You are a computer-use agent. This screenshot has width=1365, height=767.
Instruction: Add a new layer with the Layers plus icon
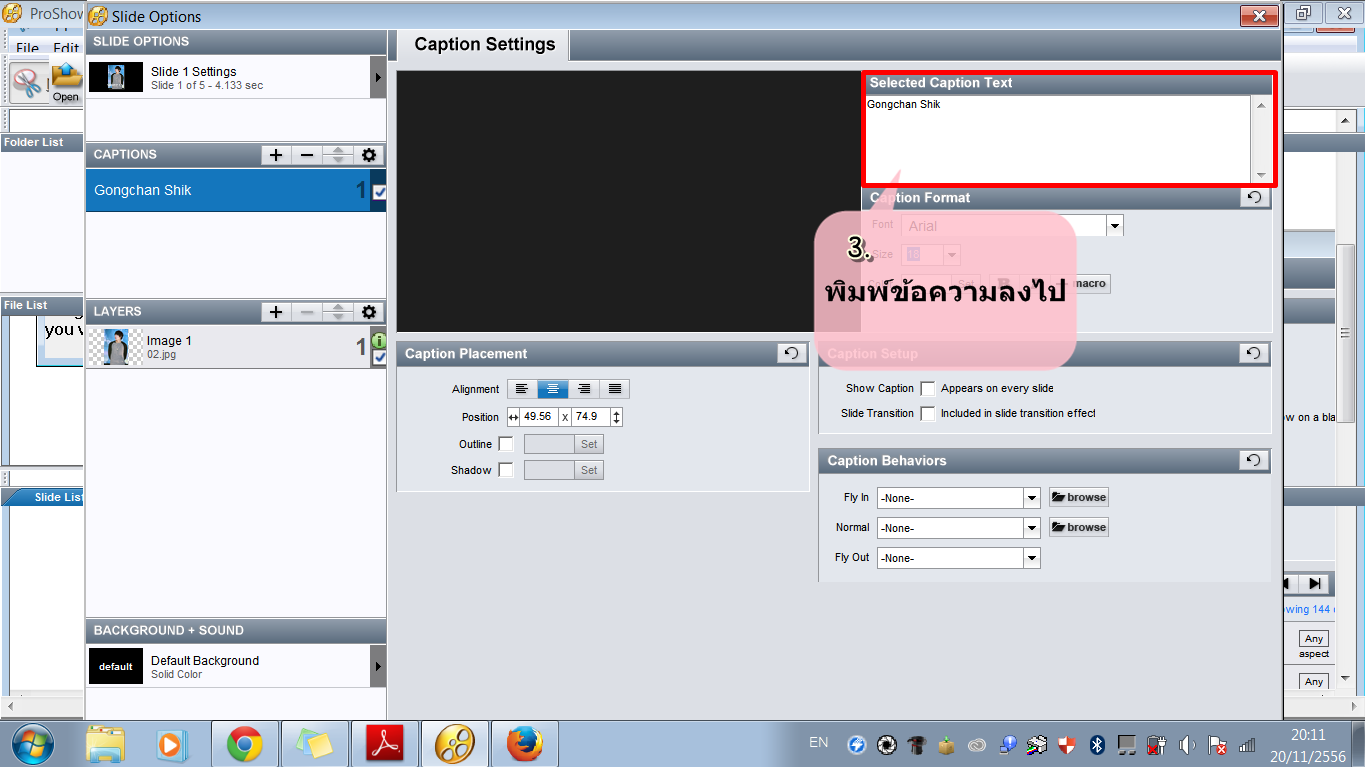click(x=276, y=312)
